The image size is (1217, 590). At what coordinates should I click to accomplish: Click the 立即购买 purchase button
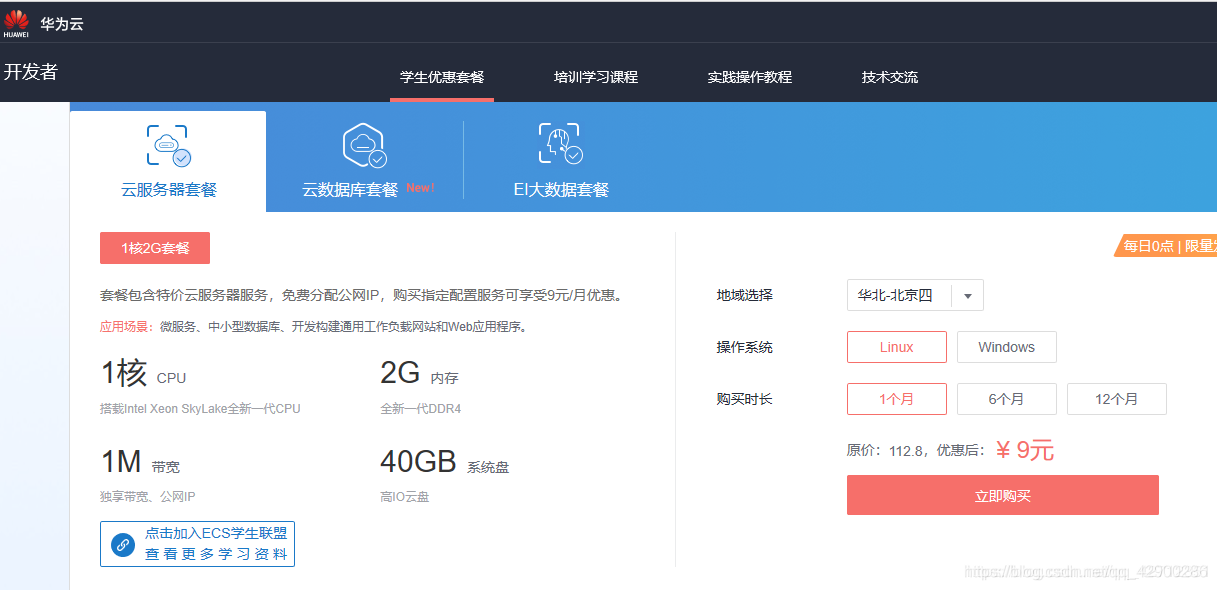pyautogui.click(x=1002, y=494)
